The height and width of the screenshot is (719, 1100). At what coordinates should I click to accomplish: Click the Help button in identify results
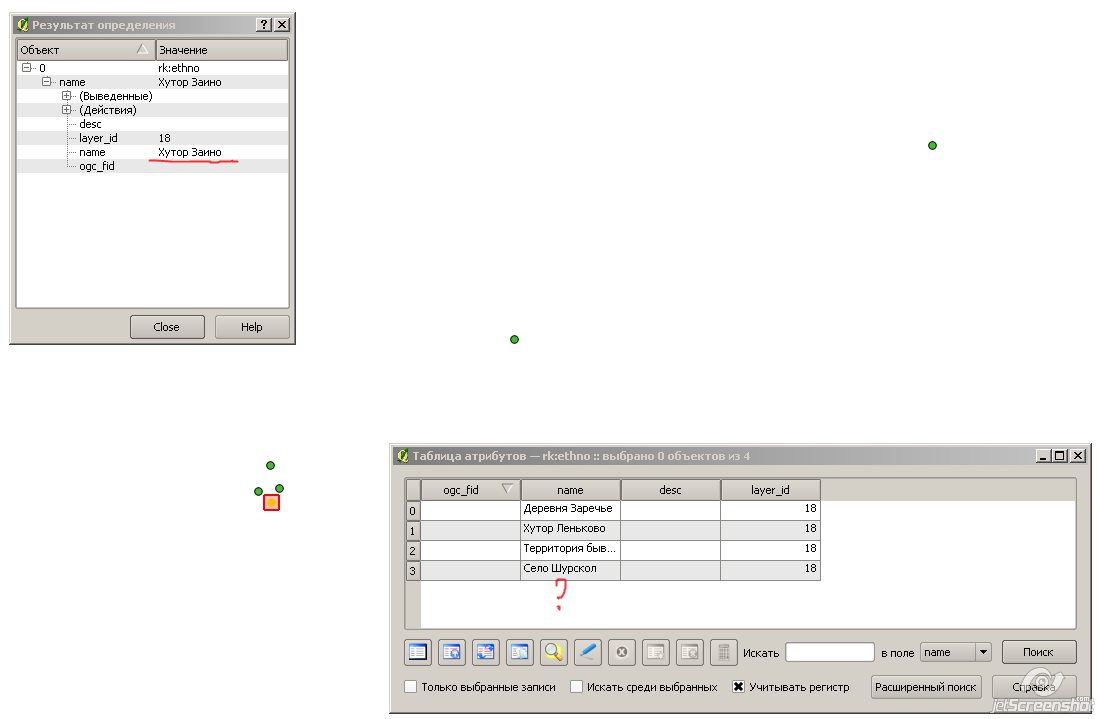tap(252, 327)
